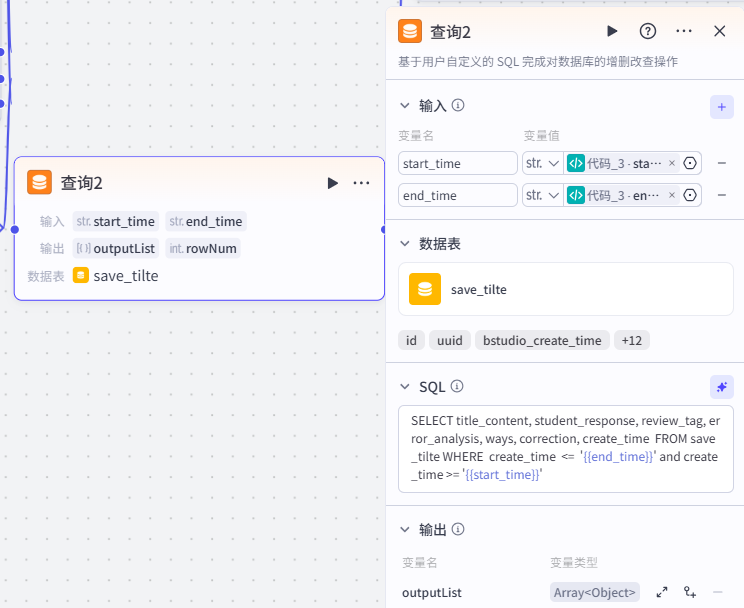Click the database icon in panel header
The image size is (744, 608).
pos(410,31)
